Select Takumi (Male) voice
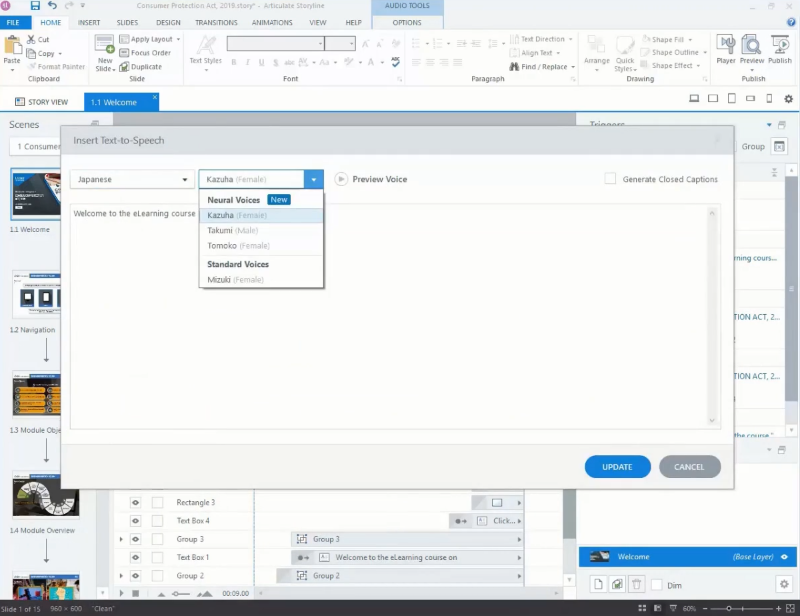Viewport: 800px width, 616px height. coord(261,231)
